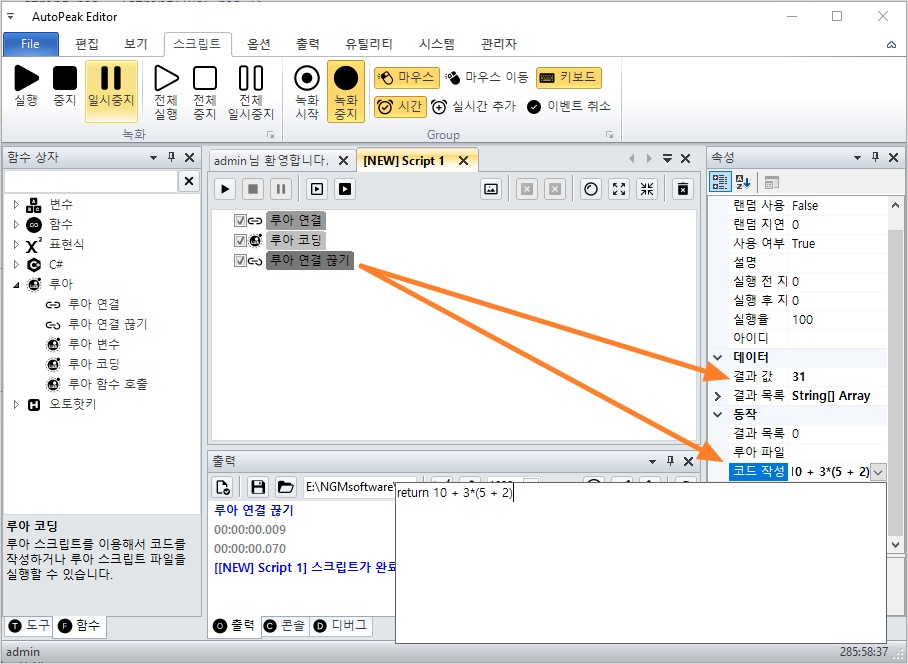908x664 pixels.
Task: Toggle the 이벤트 취소 option
Action: (x=569, y=107)
